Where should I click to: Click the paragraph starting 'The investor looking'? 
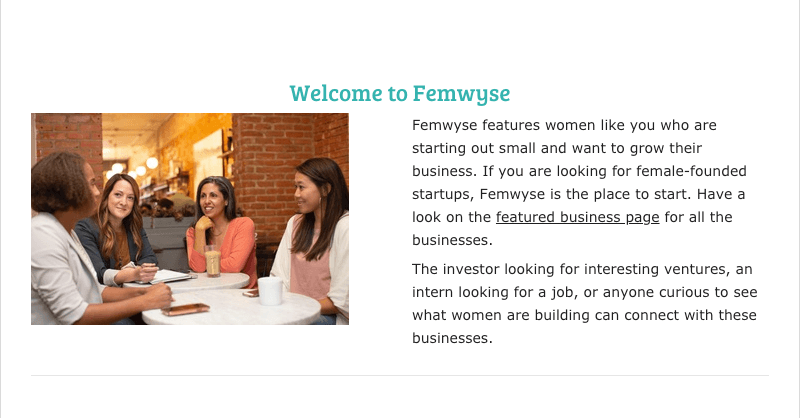pyautogui.click(x=584, y=304)
